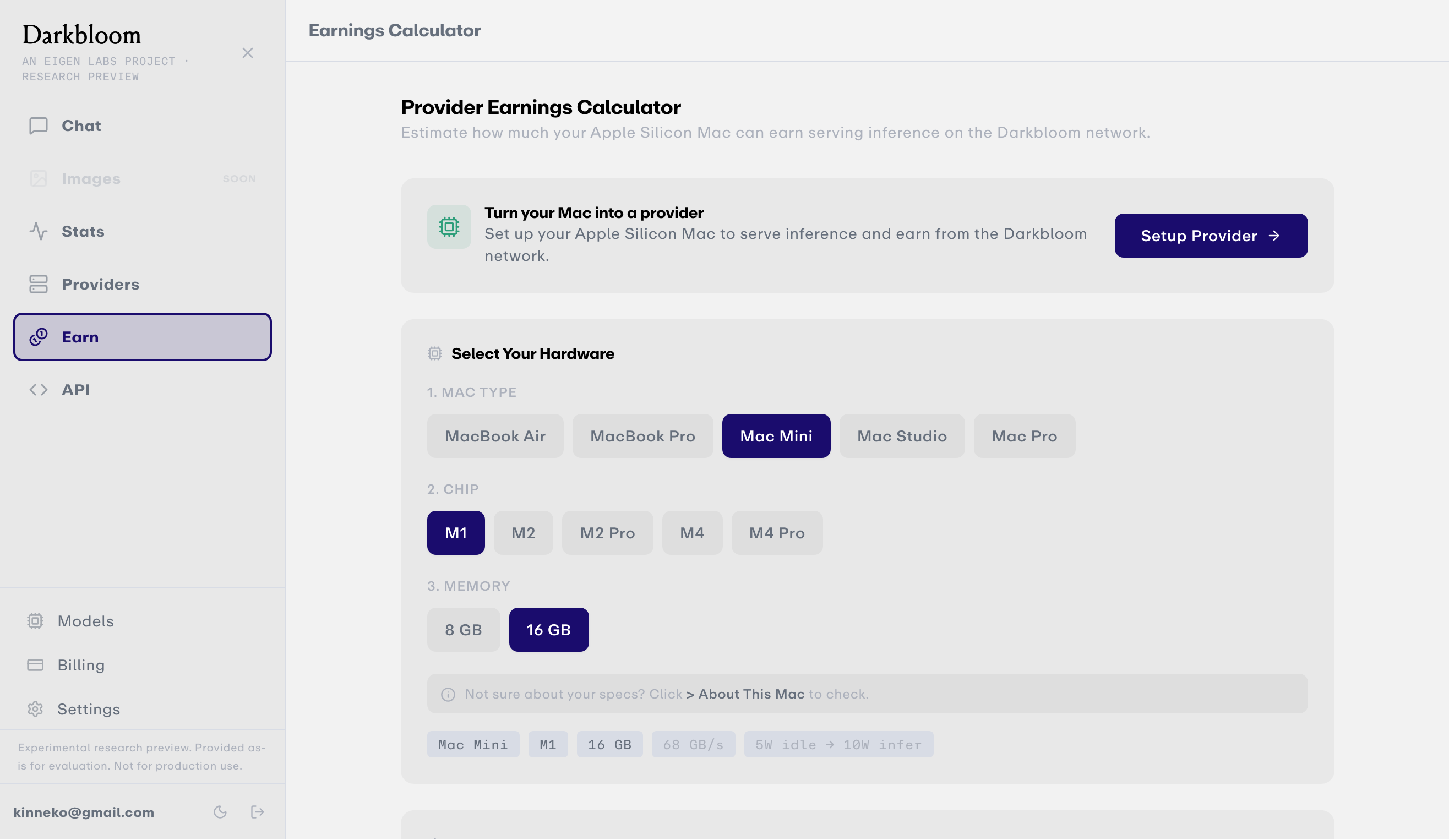Click the 'Mac Mini' summary tag
The image size is (1449, 840).
[473, 745]
